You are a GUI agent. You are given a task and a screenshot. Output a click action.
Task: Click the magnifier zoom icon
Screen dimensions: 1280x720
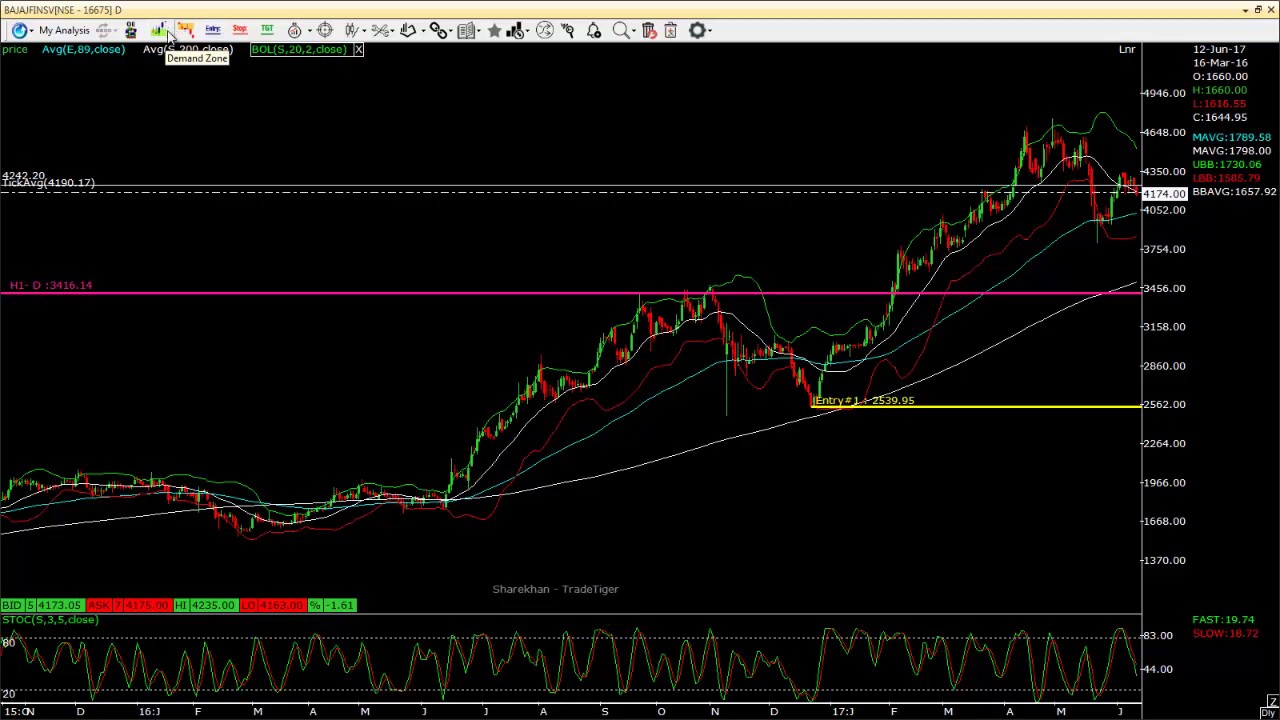pos(620,30)
